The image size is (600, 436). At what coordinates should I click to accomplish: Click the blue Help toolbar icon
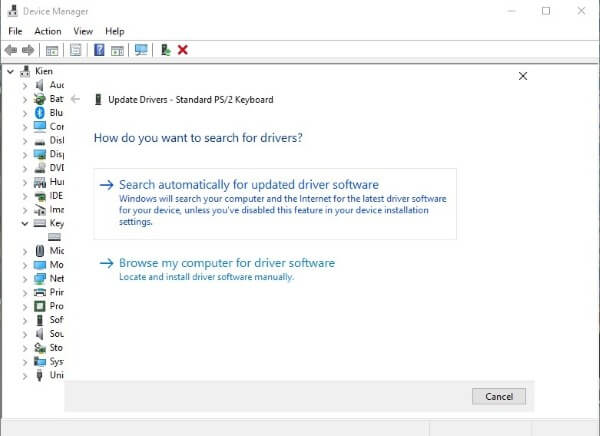pyautogui.click(x=99, y=50)
